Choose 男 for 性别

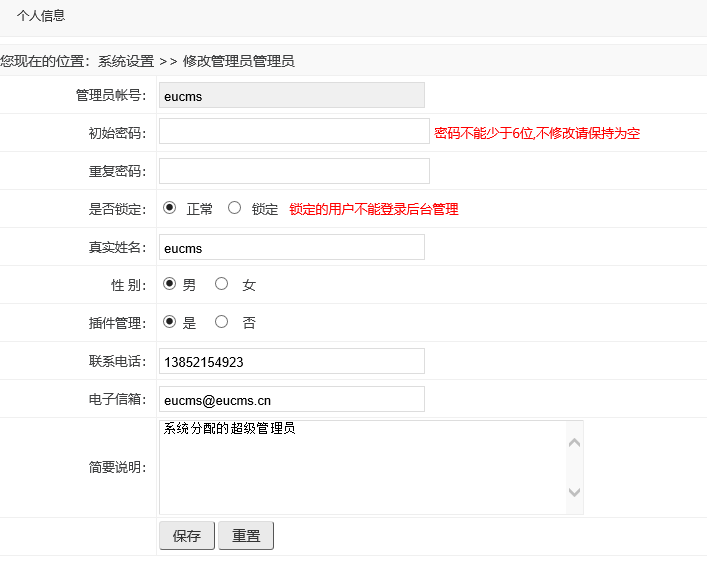170,284
